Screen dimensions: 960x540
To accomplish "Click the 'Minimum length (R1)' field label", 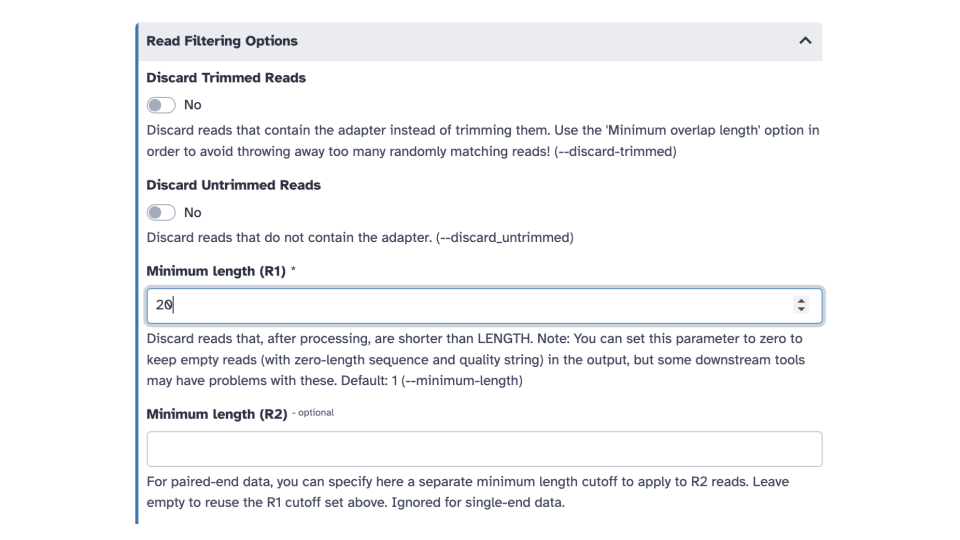I will [x=216, y=271].
